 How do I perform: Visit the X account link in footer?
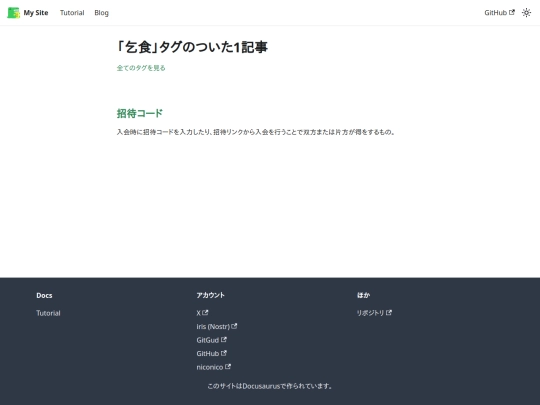[x=198, y=313]
